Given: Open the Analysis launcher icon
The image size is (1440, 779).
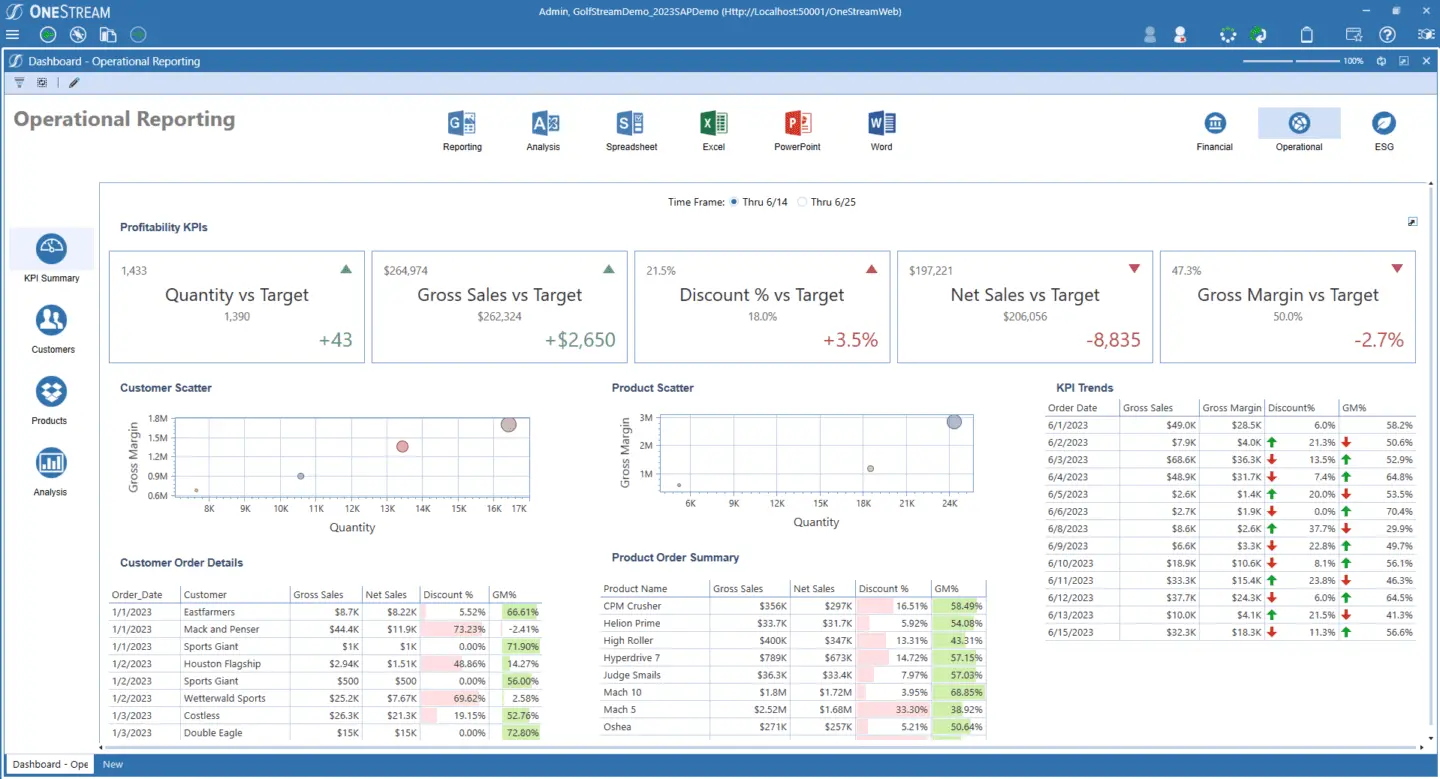Looking at the screenshot, I should click(x=544, y=124).
